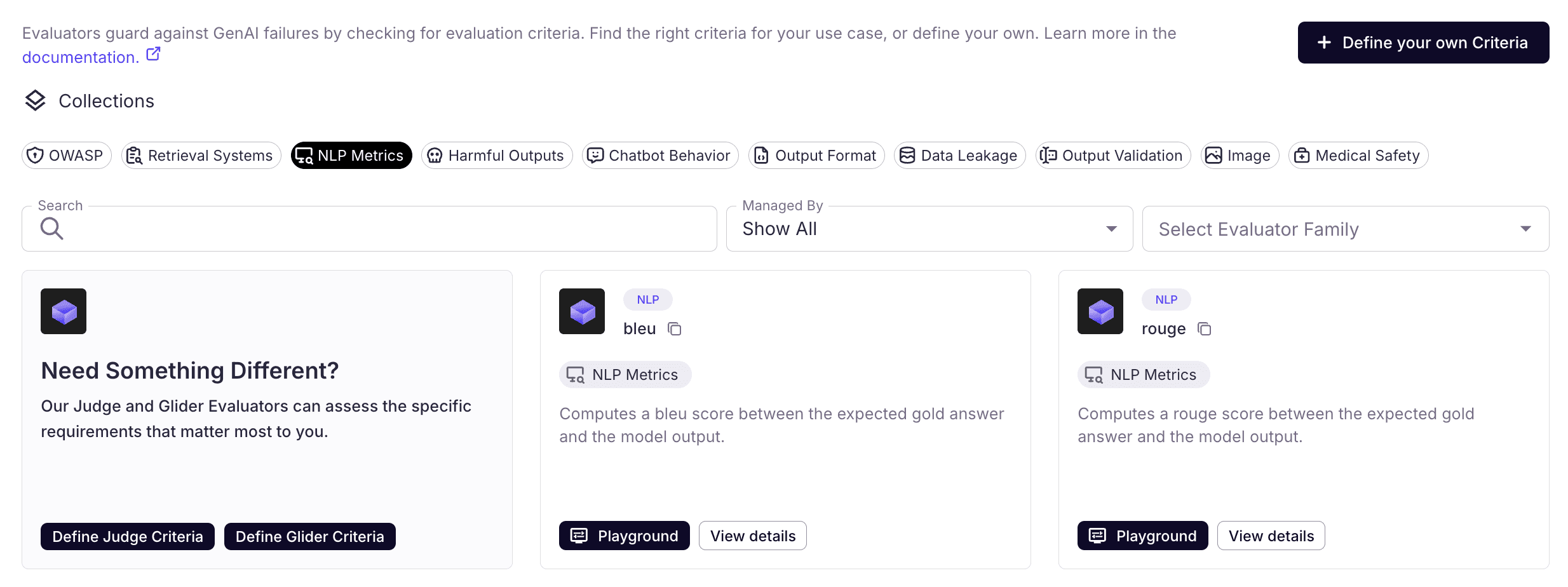1568x587 pixels.
Task: View details for the rouge evaluator
Action: pos(1271,536)
